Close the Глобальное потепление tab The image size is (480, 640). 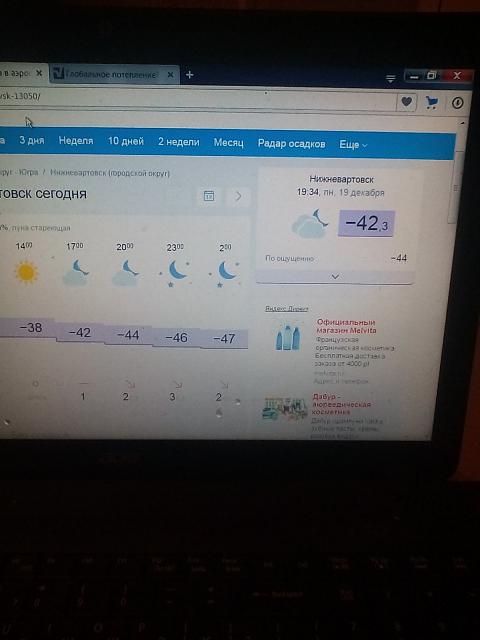(x=171, y=75)
